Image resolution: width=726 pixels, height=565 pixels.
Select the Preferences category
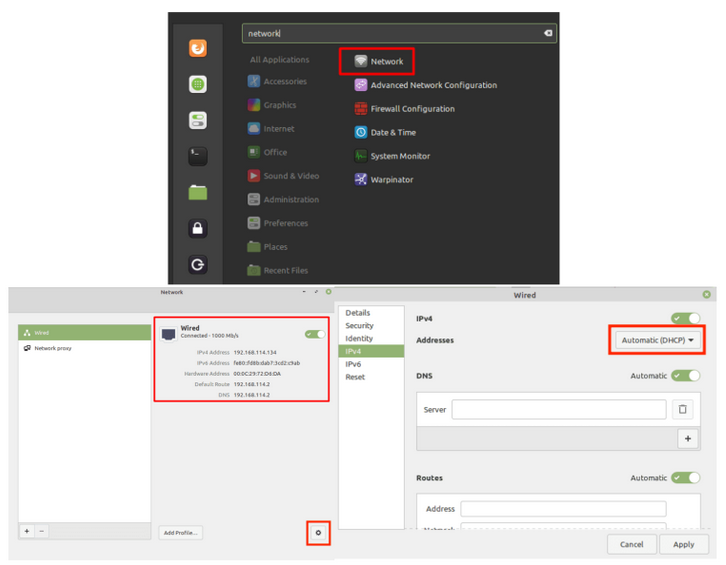(277, 223)
